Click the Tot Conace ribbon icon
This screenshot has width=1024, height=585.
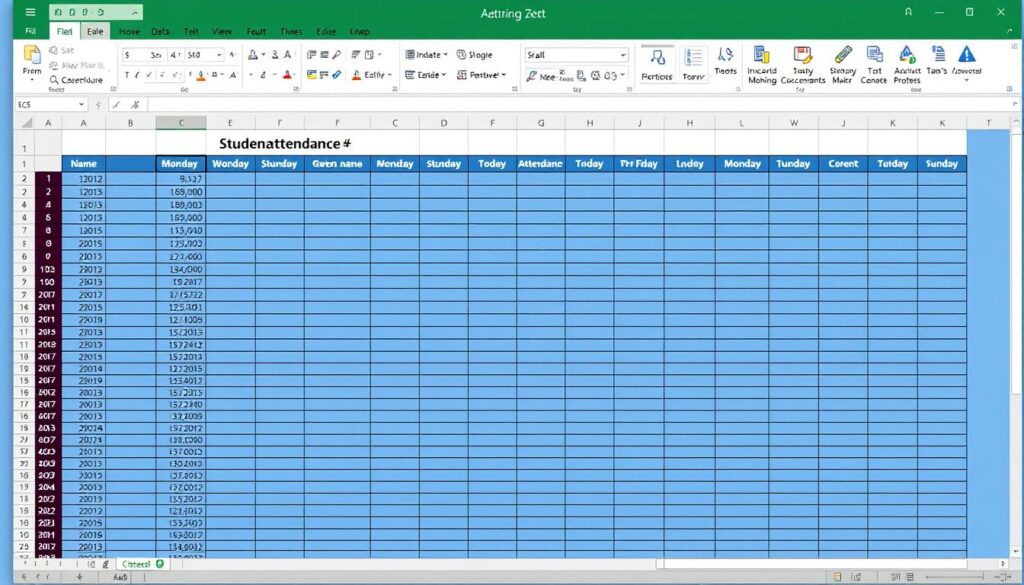coord(874,65)
